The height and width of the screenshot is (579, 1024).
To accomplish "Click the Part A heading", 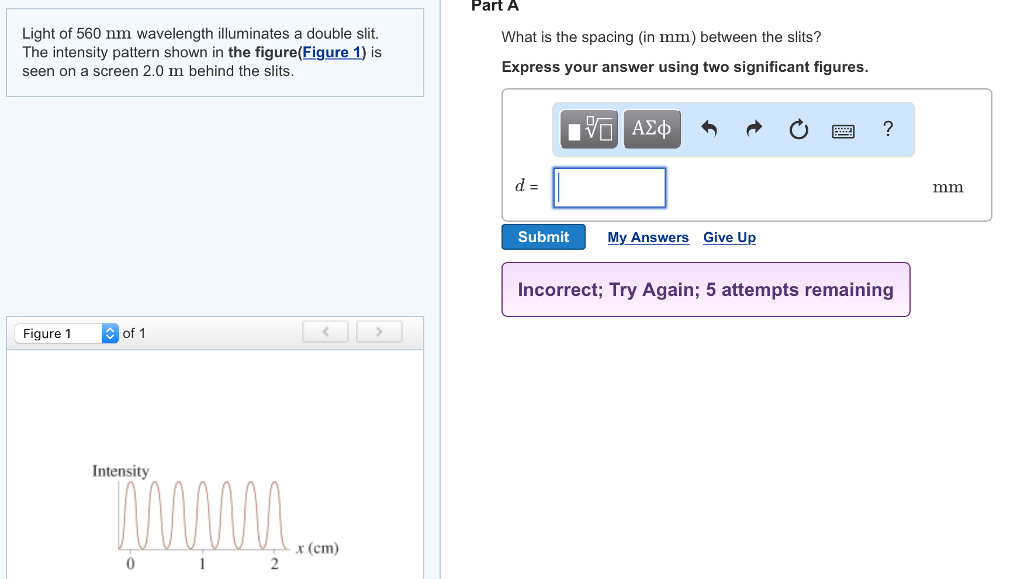I will [495, 6].
